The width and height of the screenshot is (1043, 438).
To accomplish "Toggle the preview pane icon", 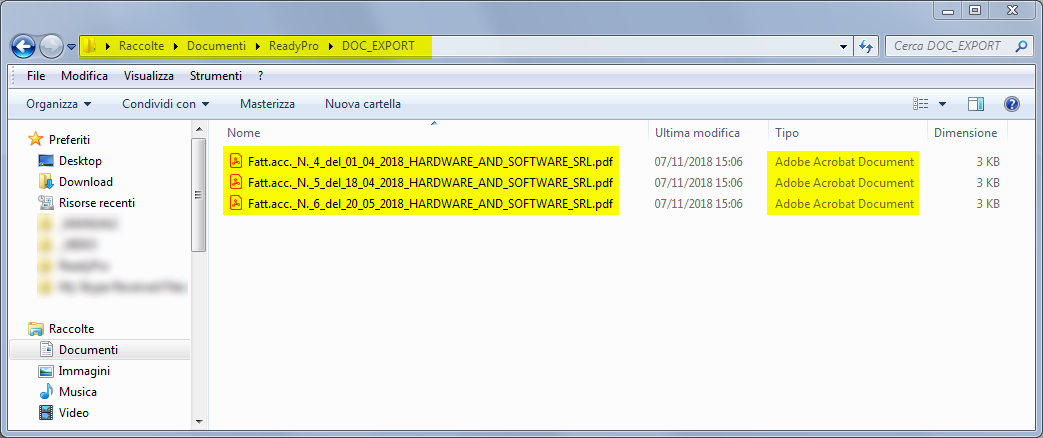I will point(976,104).
